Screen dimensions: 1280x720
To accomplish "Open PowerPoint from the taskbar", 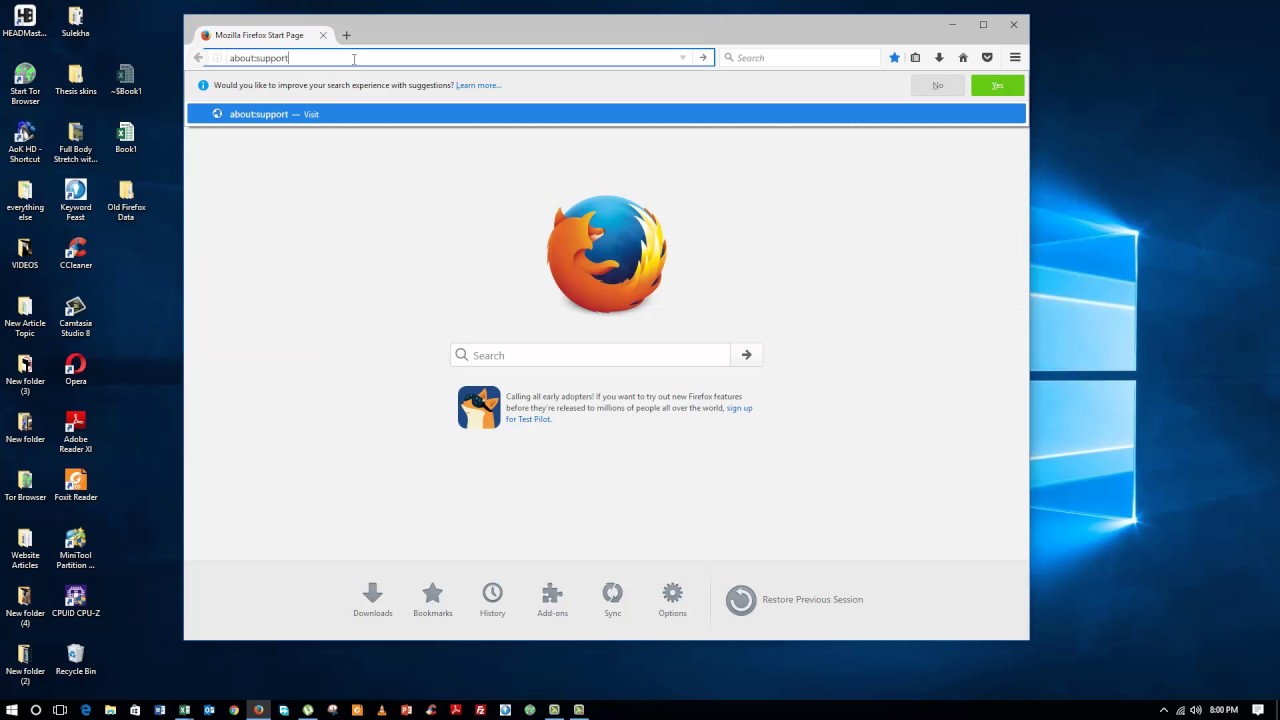I will [x=406, y=710].
